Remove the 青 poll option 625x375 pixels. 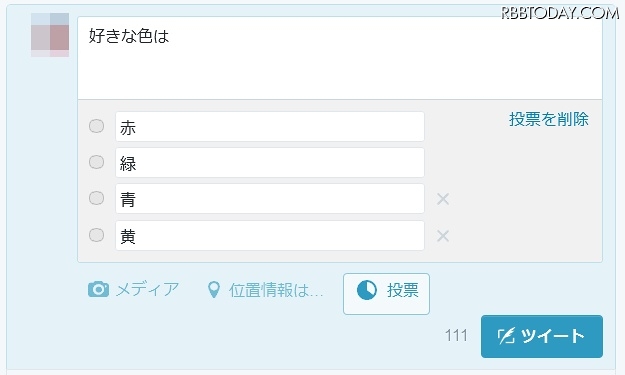pos(443,199)
